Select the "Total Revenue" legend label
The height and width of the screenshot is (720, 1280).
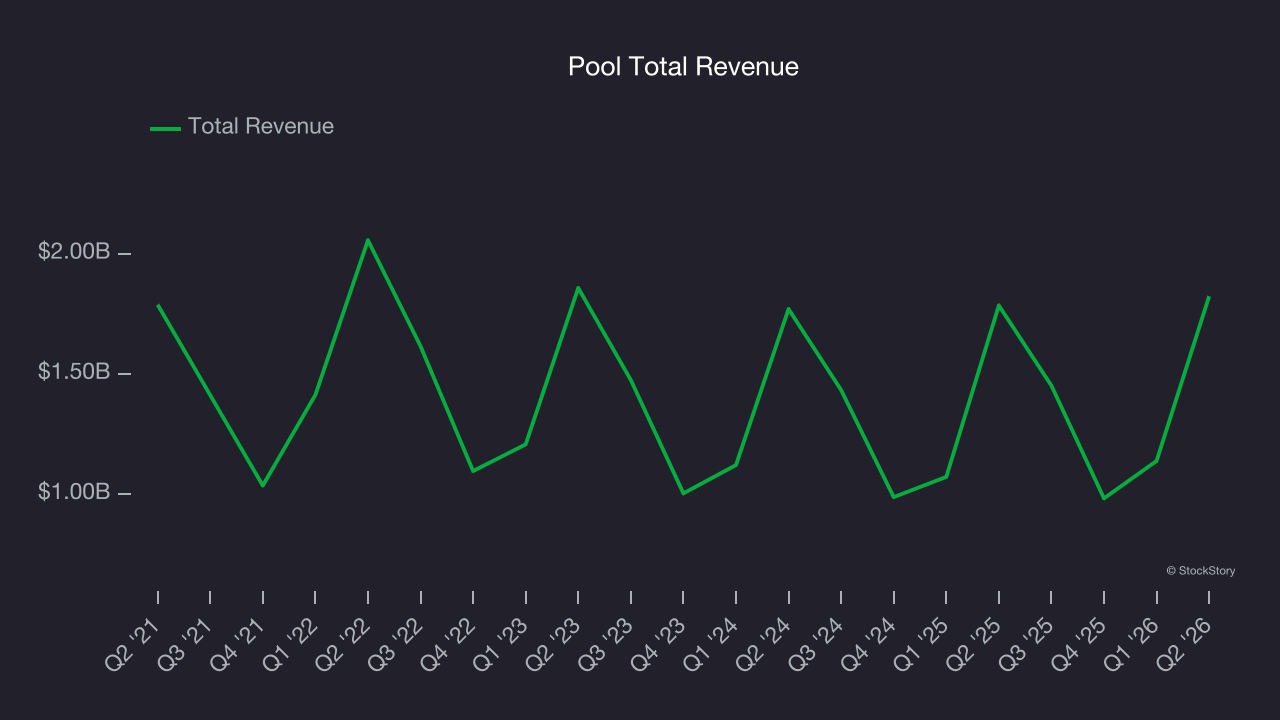[x=261, y=127]
